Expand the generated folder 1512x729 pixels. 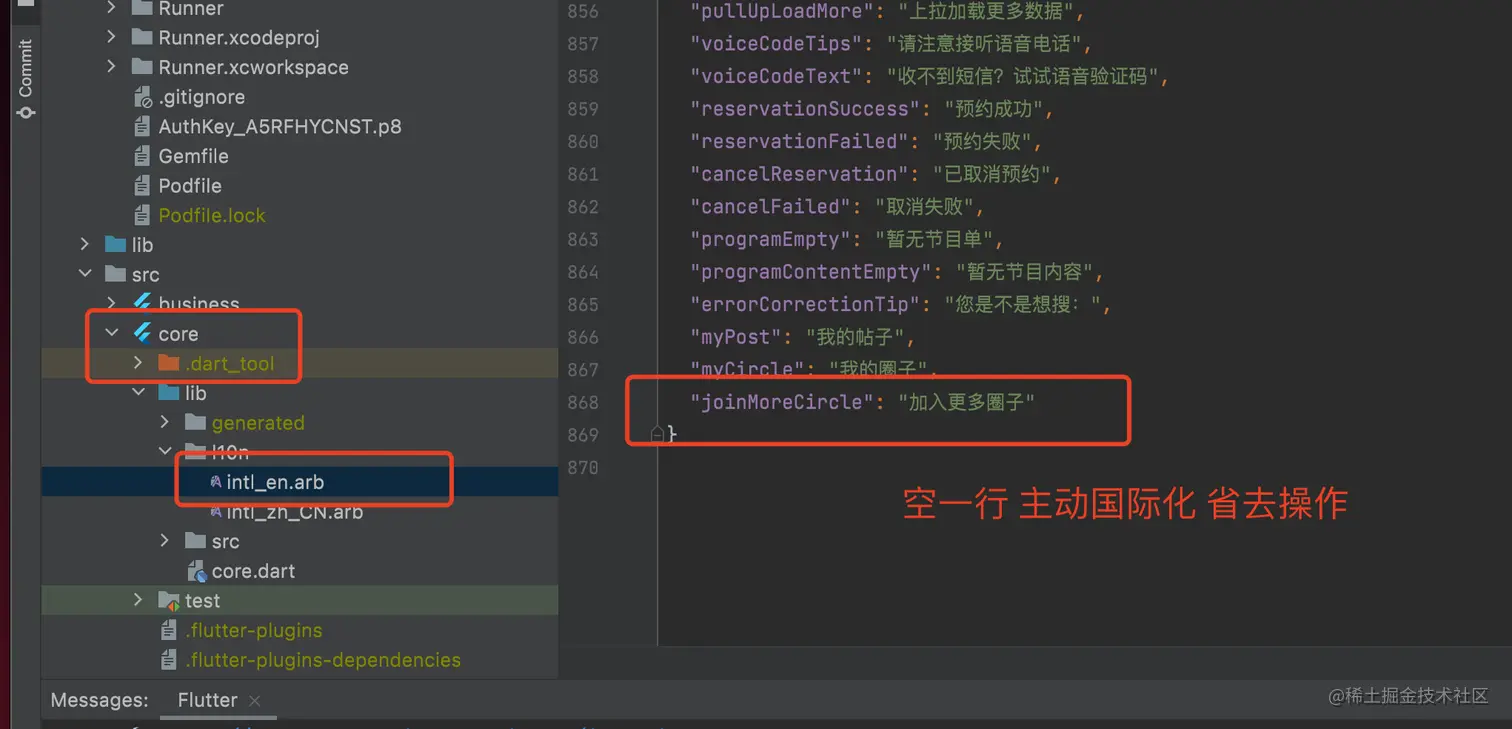(x=165, y=422)
